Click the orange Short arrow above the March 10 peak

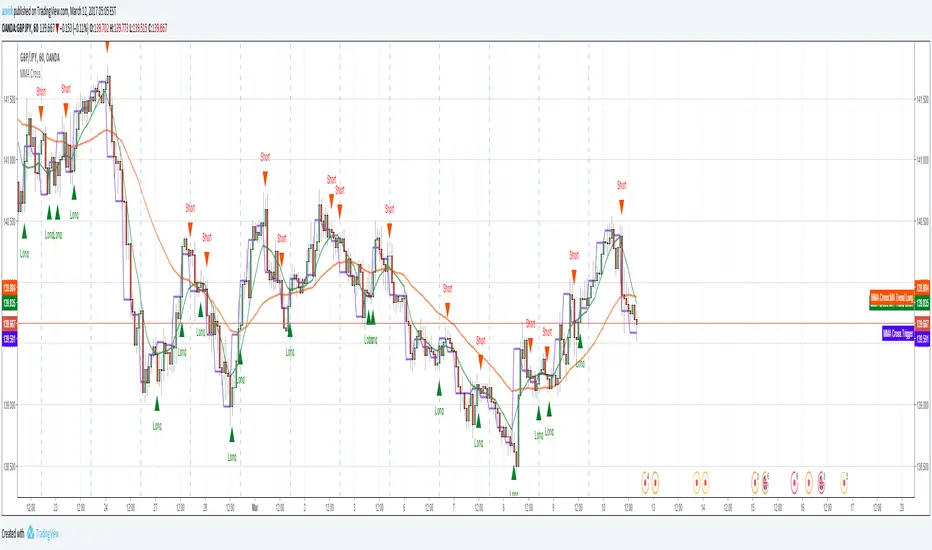tap(622, 207)
